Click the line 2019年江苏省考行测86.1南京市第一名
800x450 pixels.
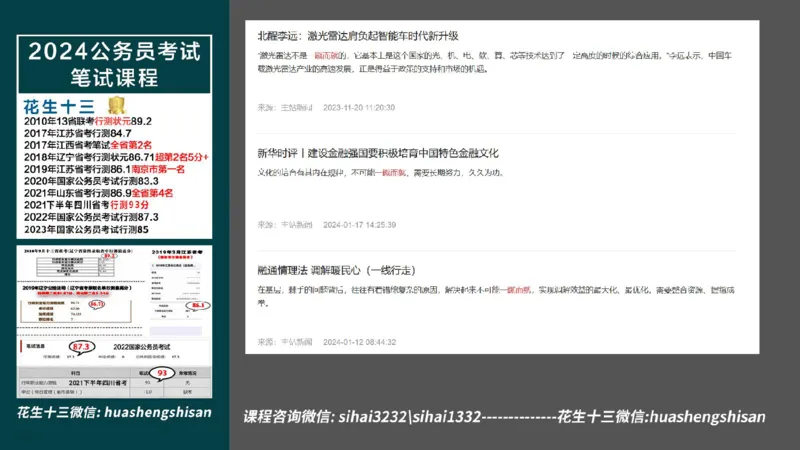[104, 169]
